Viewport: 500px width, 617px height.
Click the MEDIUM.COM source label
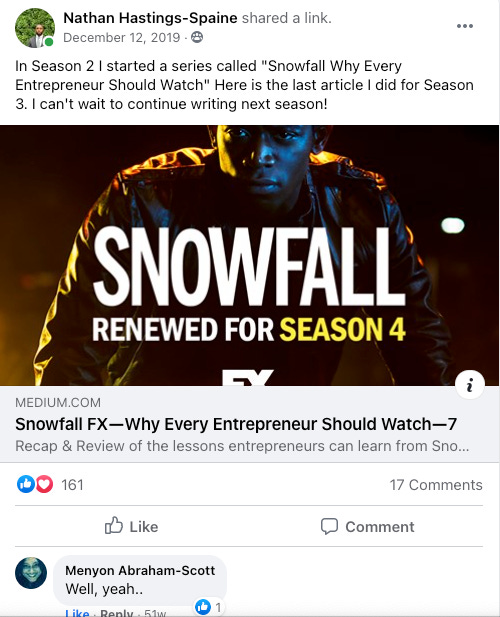(58, 403)
